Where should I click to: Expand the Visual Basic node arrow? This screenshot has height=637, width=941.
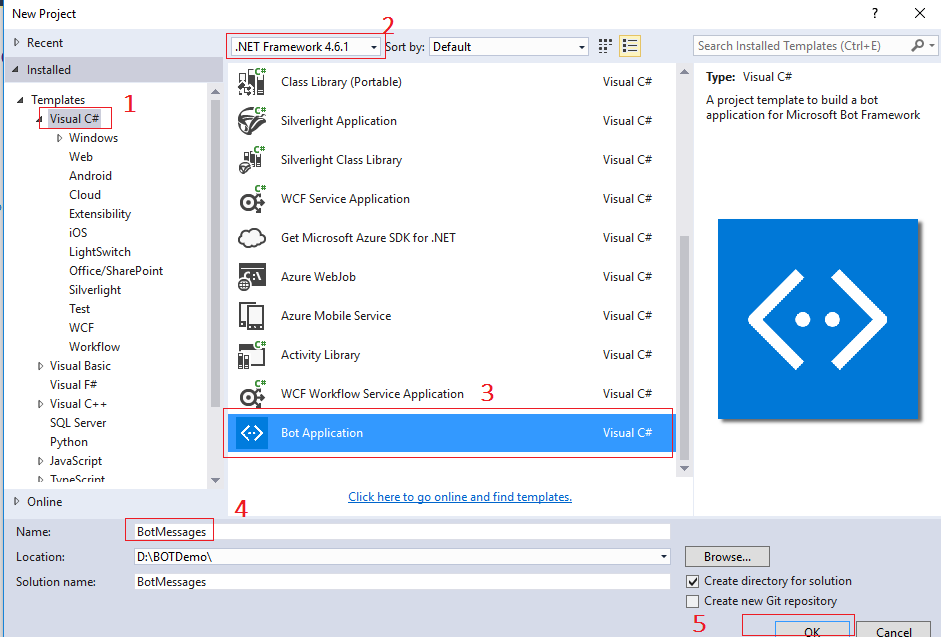[x=40, y=366]
